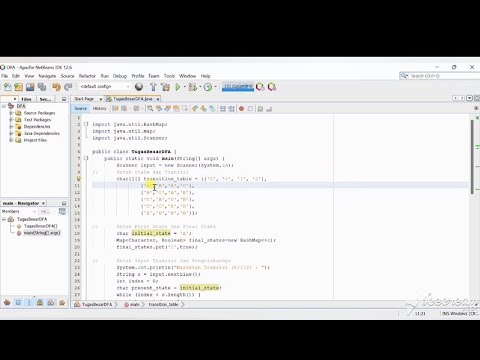Click TugasBesarDFA in the editor breadcrumb

[x=97, y=304]
